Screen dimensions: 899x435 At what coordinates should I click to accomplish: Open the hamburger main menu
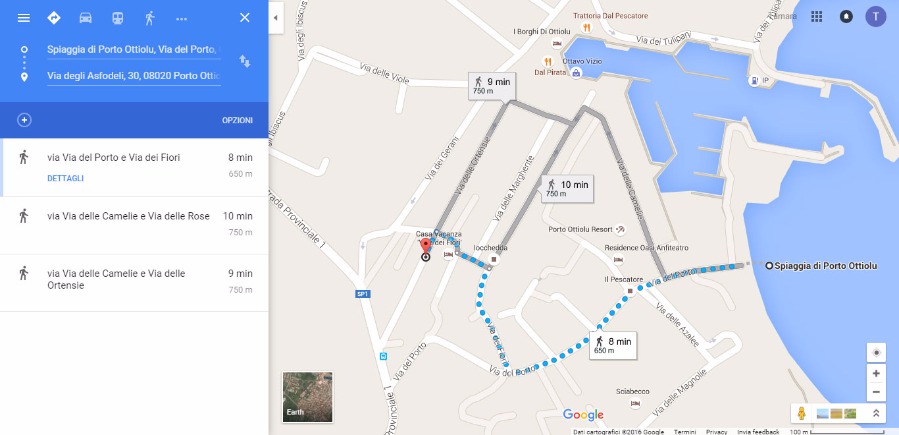point(24,18)
